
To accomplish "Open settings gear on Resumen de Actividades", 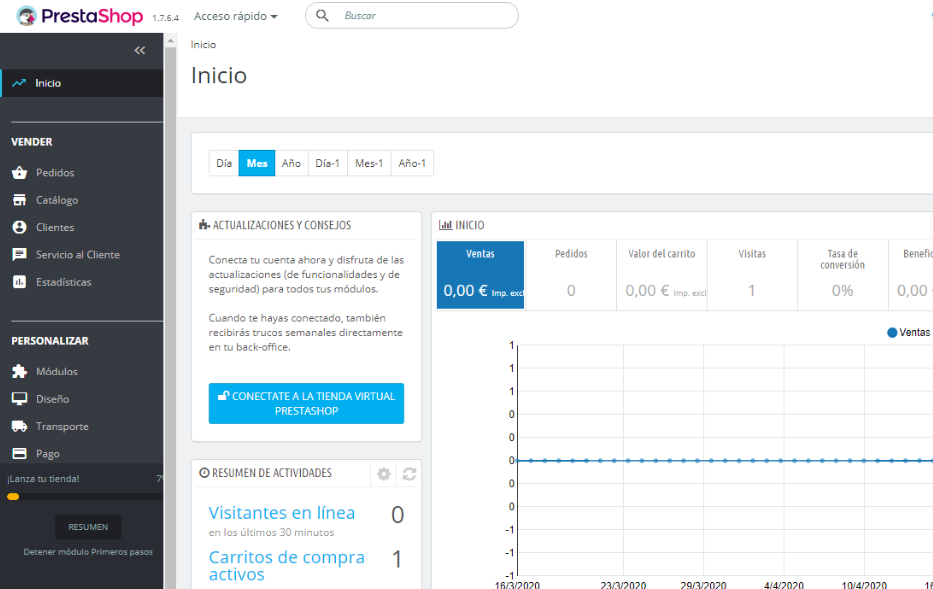I will (x=383, y=474).
